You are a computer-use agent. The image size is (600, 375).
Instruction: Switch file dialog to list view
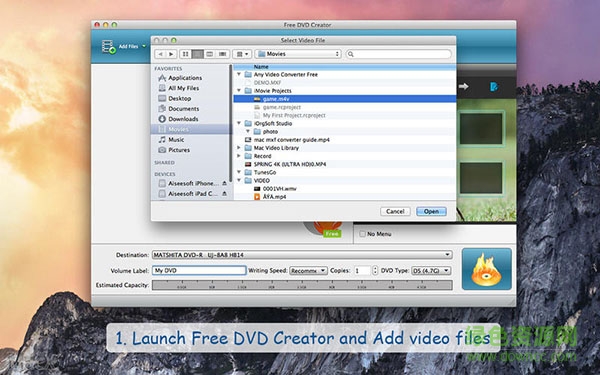click(197, 54)
